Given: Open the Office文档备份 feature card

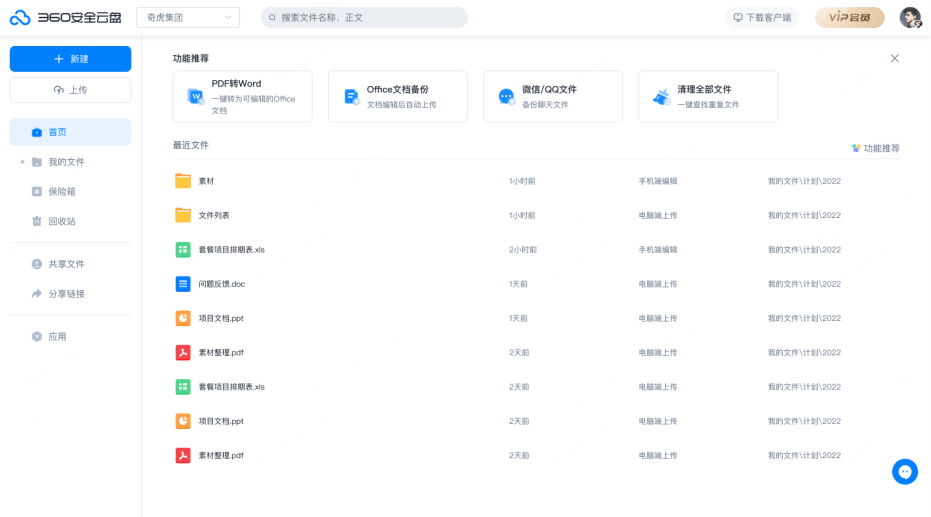Looking at the screenshot, I should click(398, 96).
